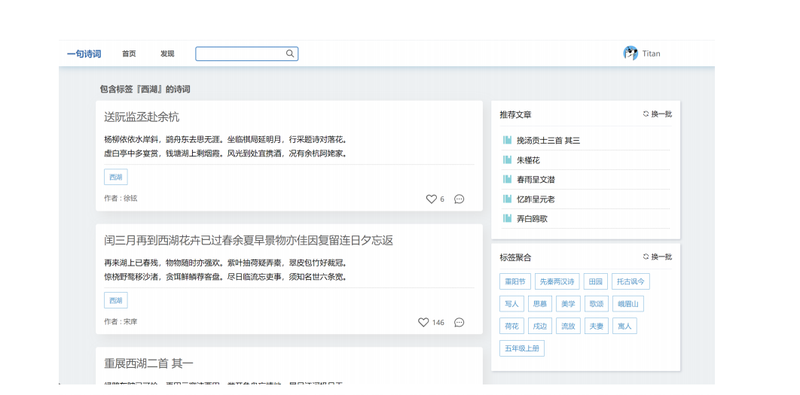The width and height of the screenshot is (800, 395).
Task: Refresh 推荐文章 with 换一批
Action: (x=658, y=114)
